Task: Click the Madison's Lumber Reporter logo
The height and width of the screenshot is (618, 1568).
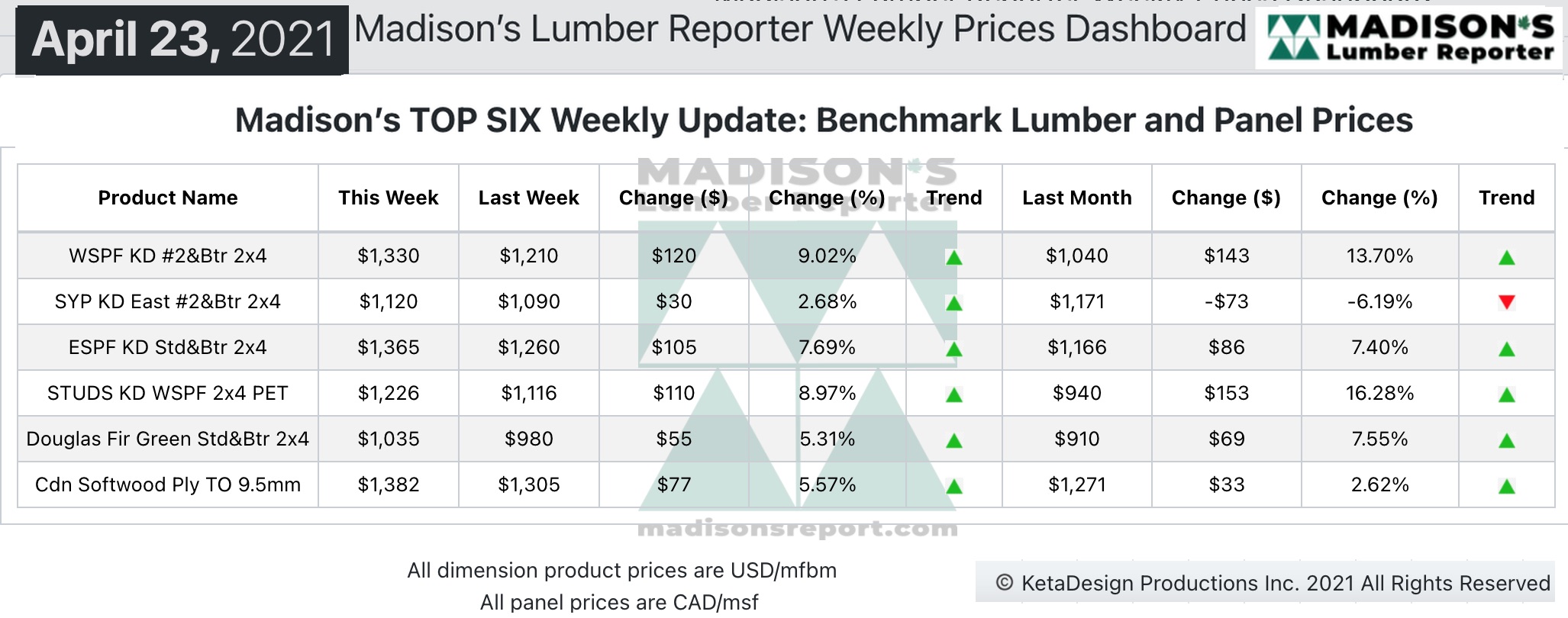Action: (x=1409, y=37)
